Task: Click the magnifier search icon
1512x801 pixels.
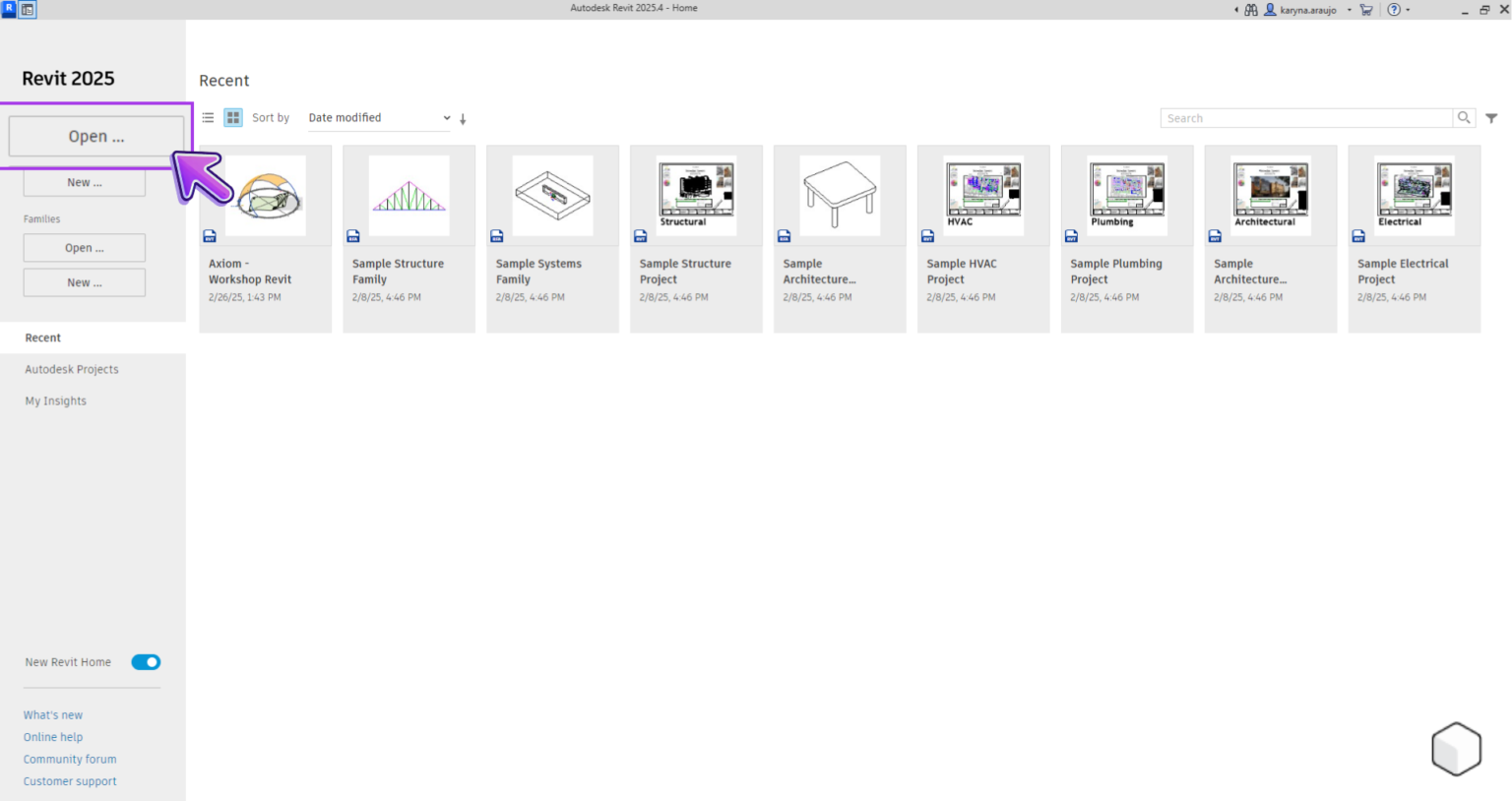Action: coord(1464,118)
